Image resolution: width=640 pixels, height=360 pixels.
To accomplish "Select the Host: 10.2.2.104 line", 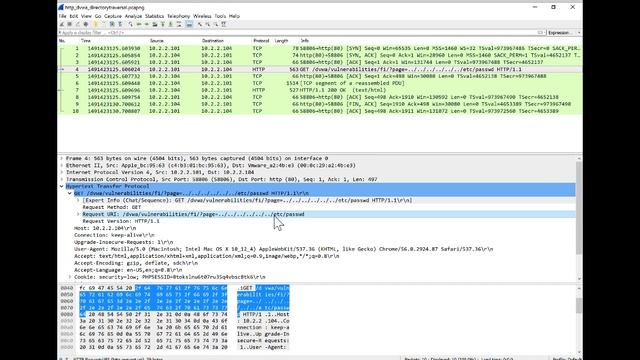I will pos(105,228).
